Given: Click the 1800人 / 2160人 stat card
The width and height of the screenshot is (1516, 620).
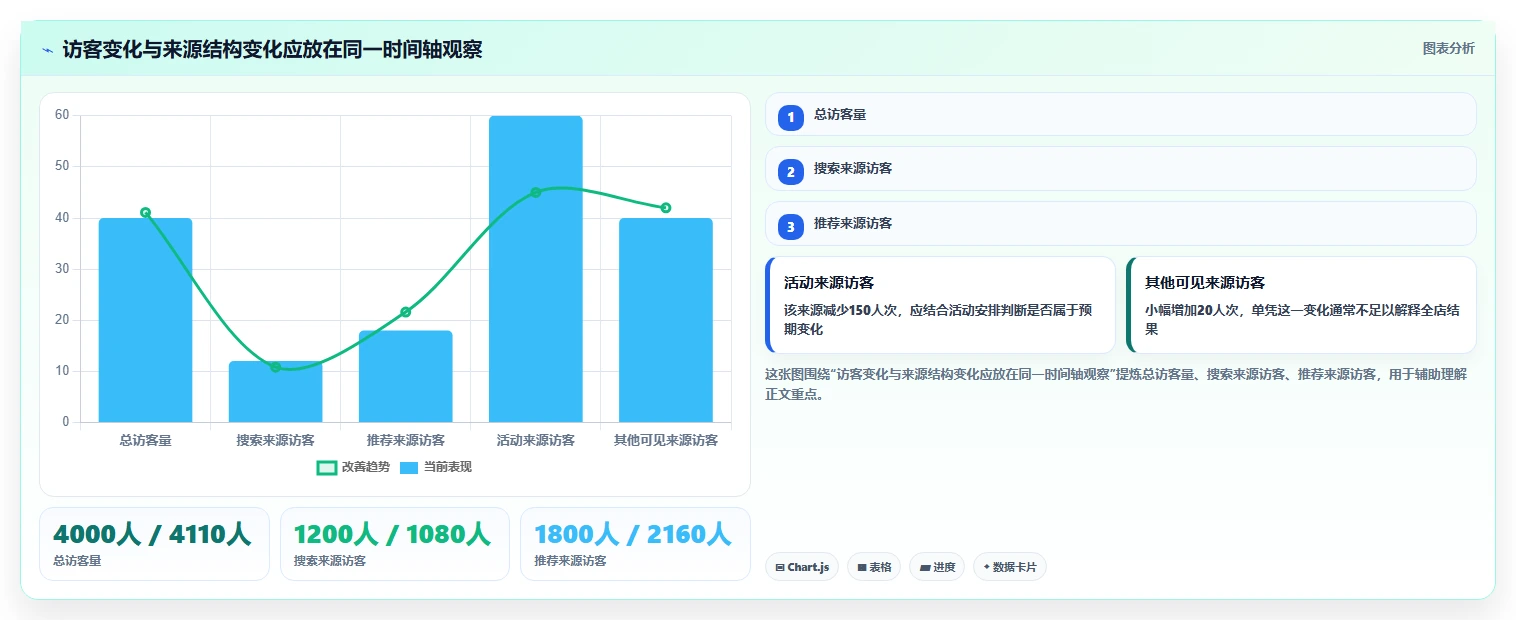Looking at the screenshot, I should click(635, 544).
